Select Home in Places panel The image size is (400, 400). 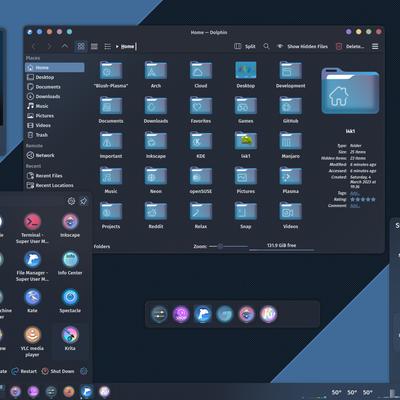coord(55,67)
